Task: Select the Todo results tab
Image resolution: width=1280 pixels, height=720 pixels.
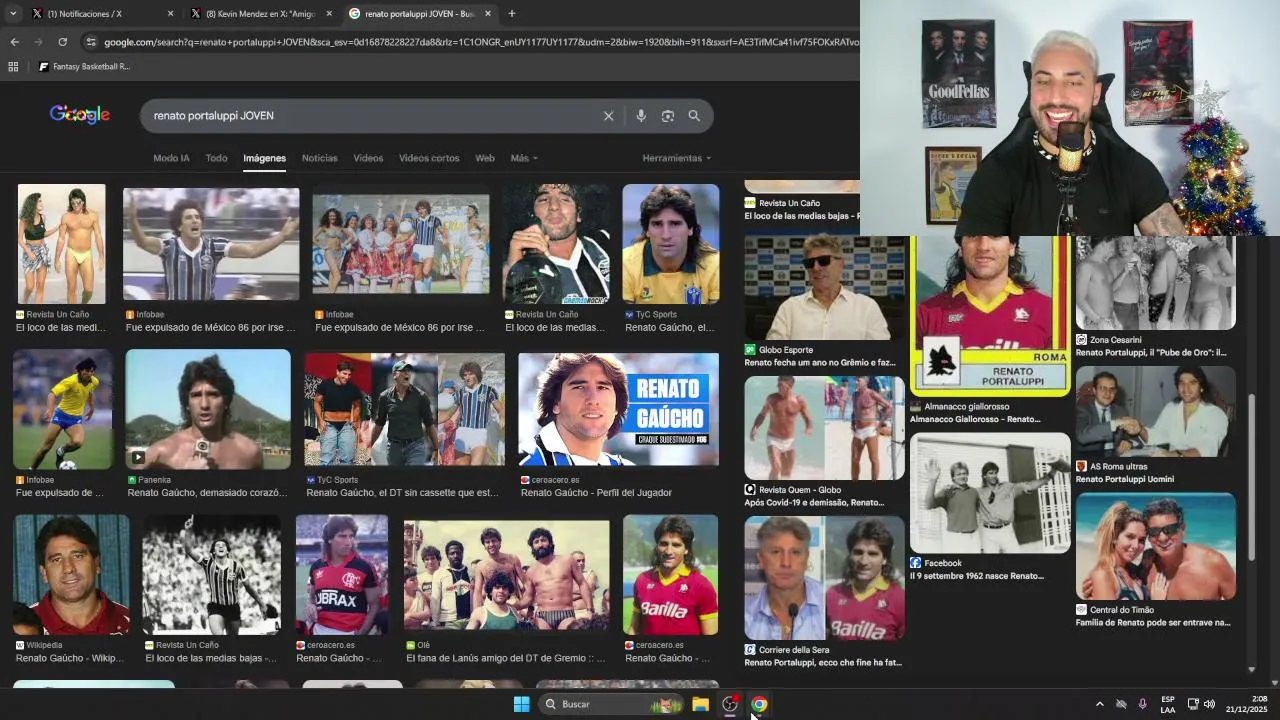Action: click(x=216, y=158)
